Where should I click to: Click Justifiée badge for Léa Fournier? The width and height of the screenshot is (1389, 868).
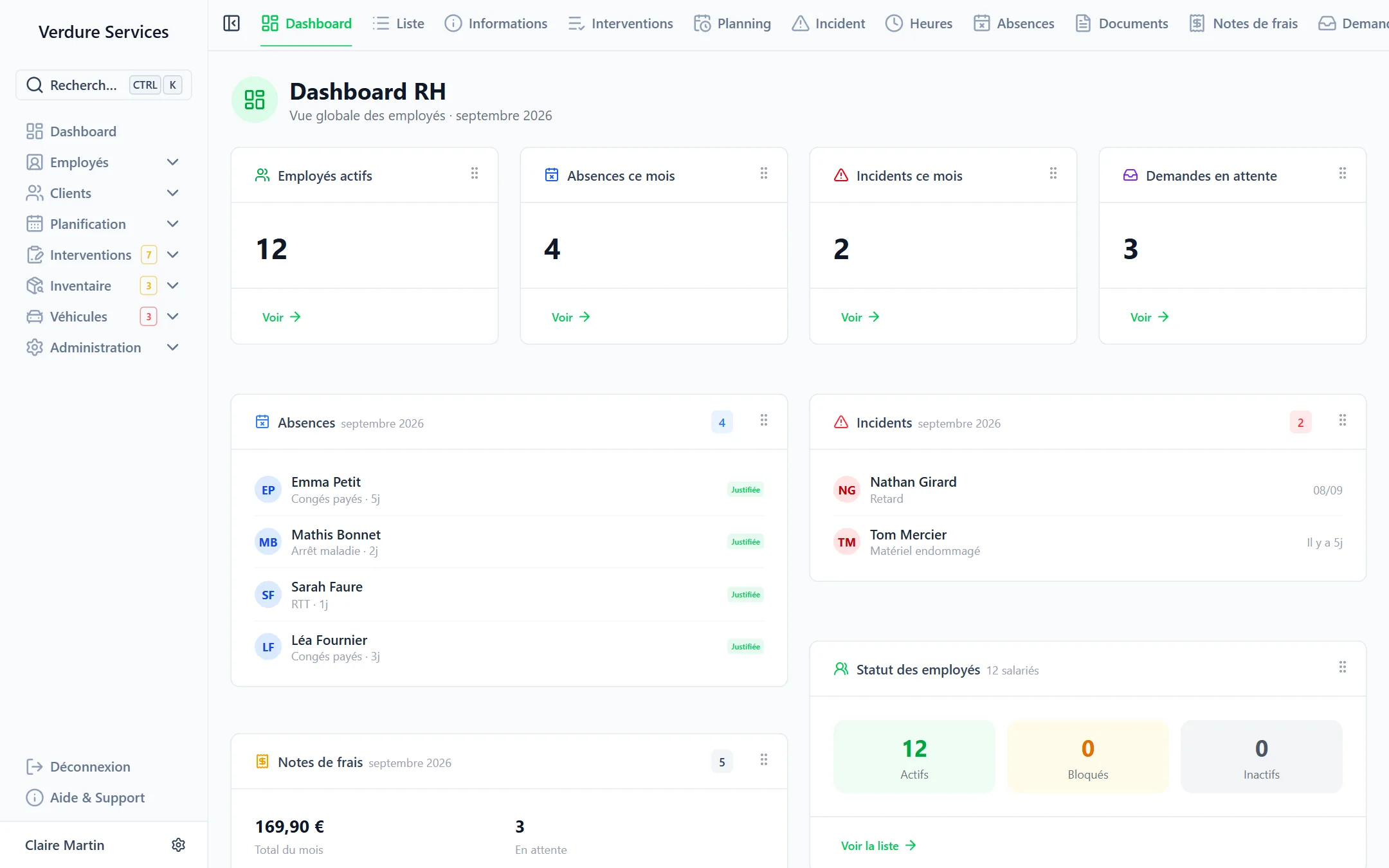[x=745, y=647]
